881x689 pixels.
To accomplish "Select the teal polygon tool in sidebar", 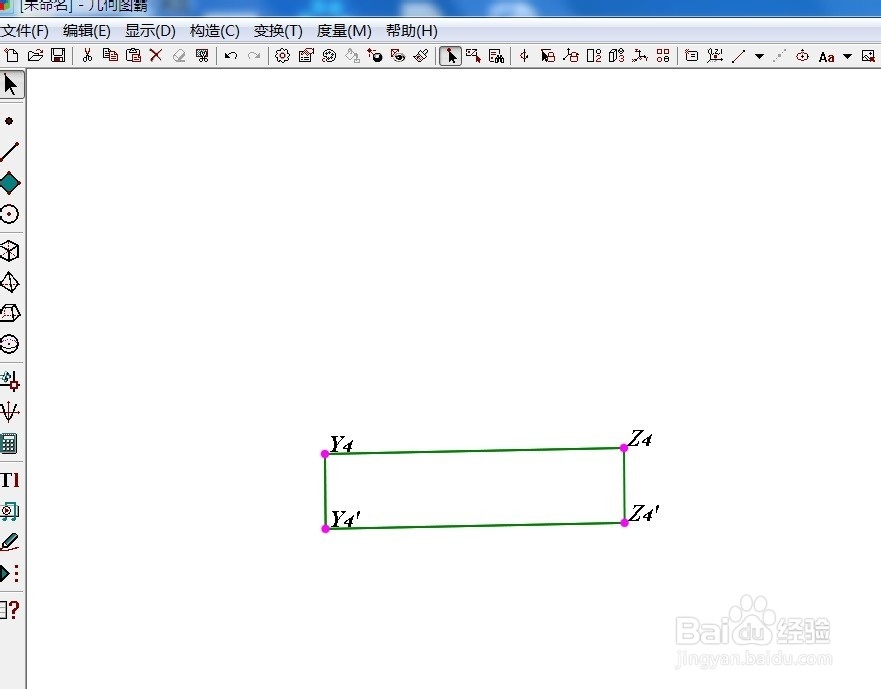I will [10, 183].
